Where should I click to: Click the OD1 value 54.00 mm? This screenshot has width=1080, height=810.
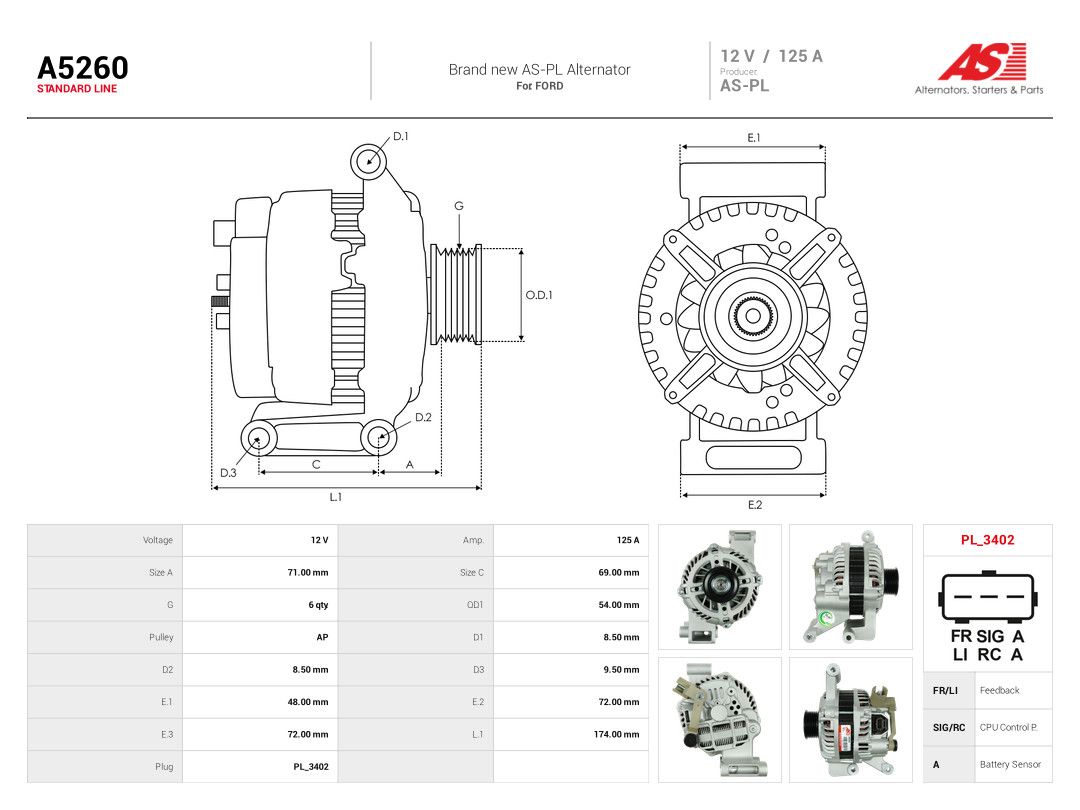[x=619, y=605]
